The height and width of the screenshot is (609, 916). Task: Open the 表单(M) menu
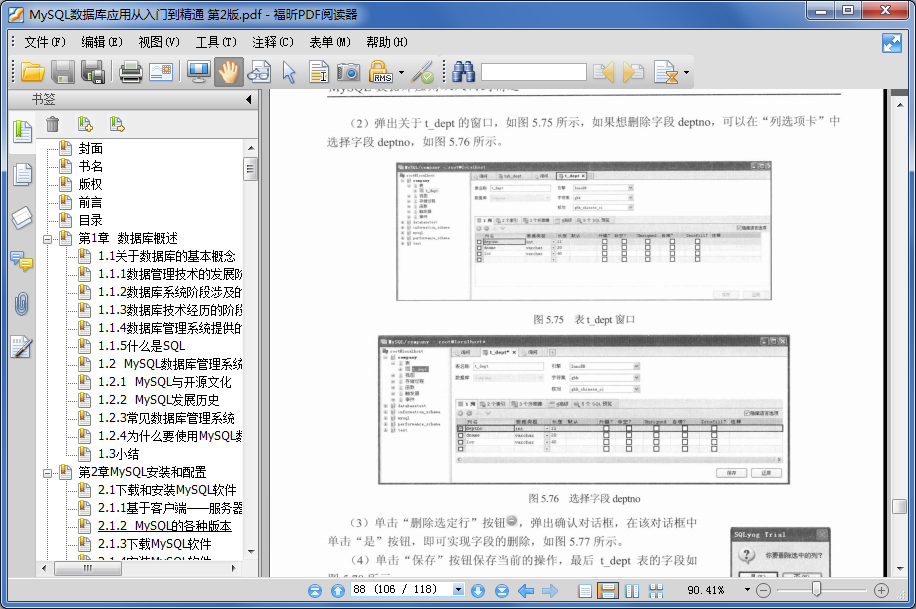pos(329,42)
